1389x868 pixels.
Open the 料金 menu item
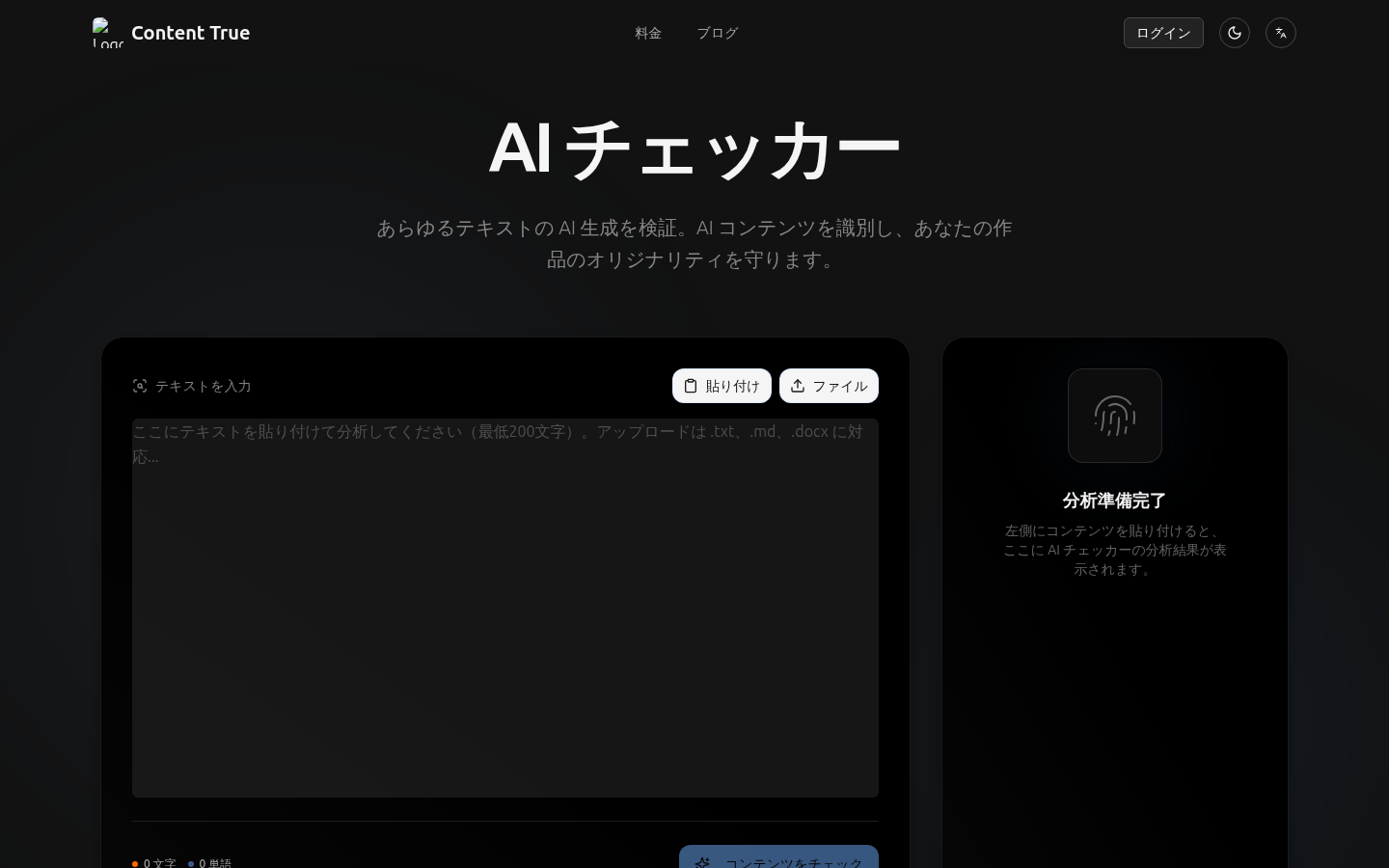[x=648, y=33]
